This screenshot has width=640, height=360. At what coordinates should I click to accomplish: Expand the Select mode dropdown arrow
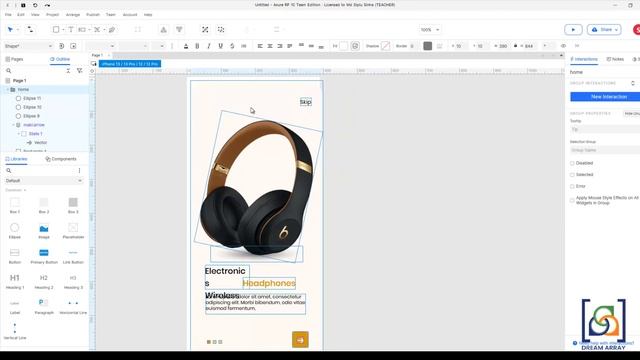[x=18, y=30]
